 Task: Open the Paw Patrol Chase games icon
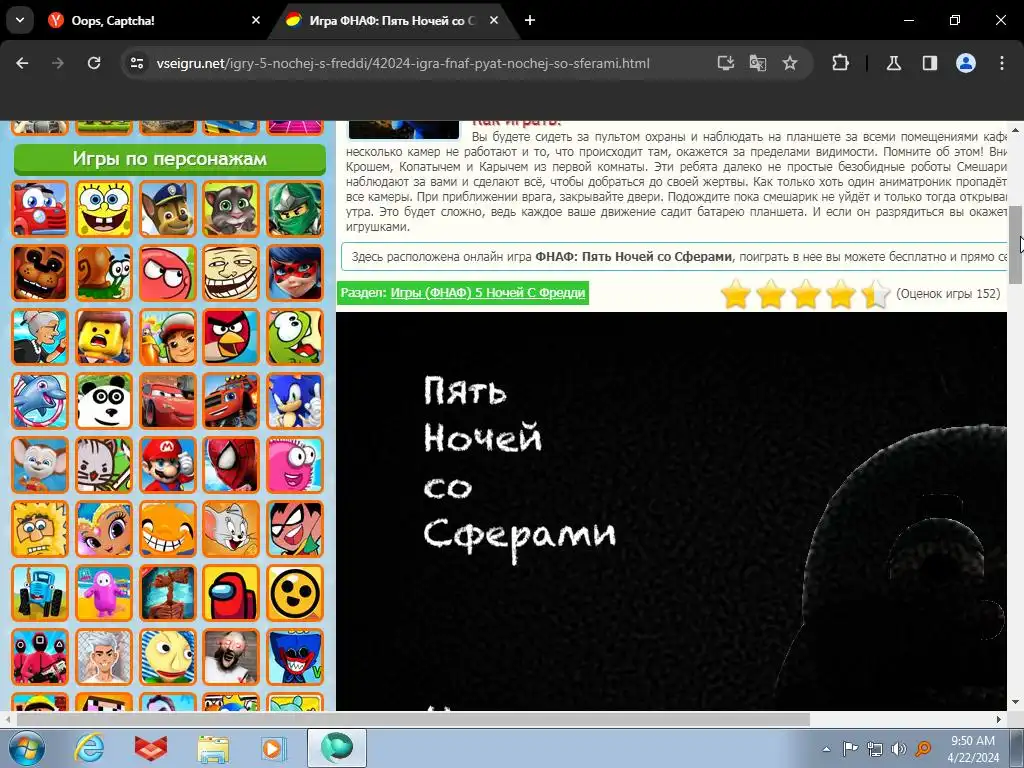pos(167,209)
